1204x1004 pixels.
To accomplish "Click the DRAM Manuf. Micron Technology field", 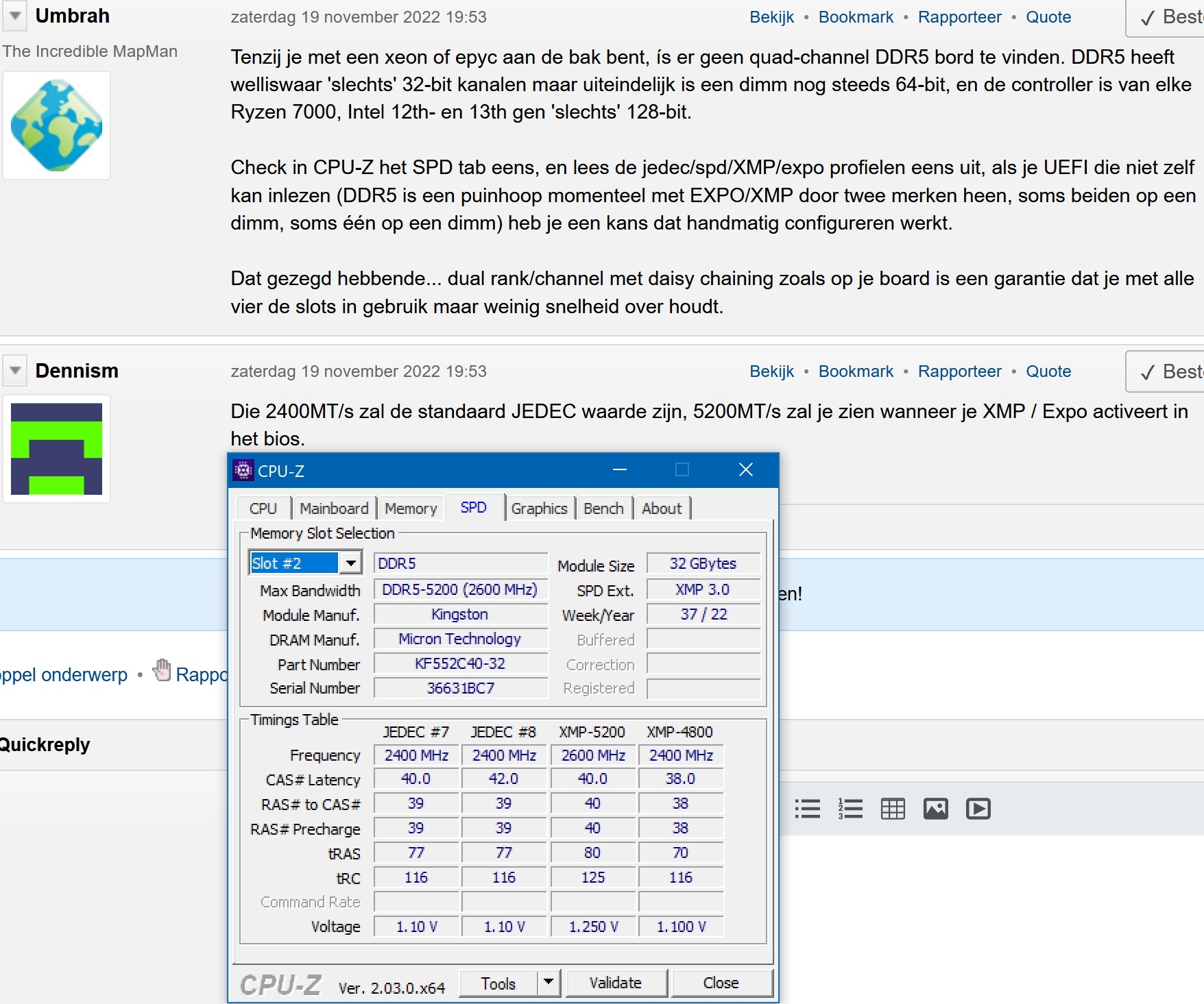I will pos(460,639).
